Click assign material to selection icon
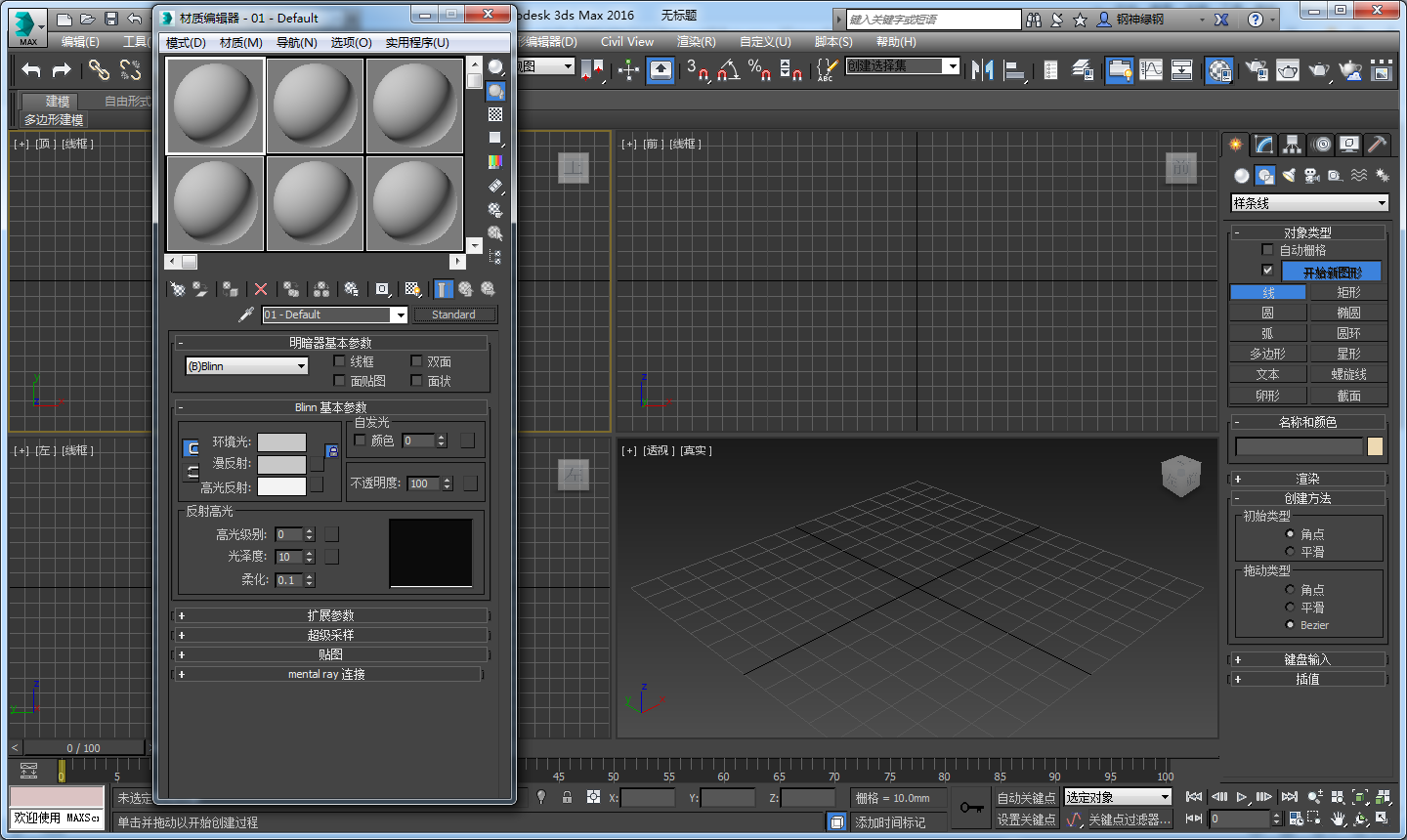 point(231,289)
